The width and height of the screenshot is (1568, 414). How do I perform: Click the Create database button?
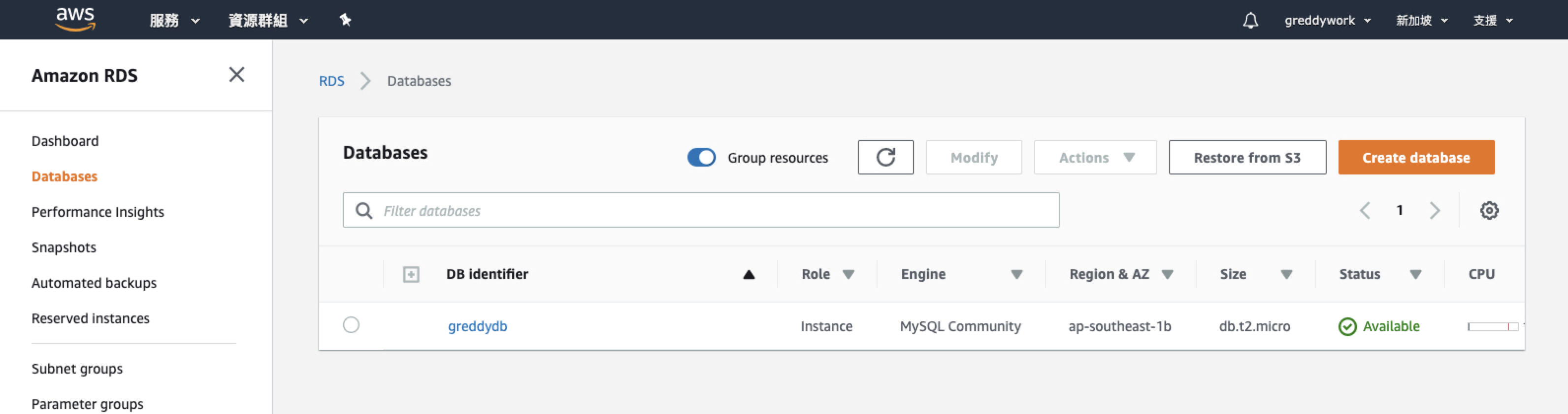click(1416, 158)
